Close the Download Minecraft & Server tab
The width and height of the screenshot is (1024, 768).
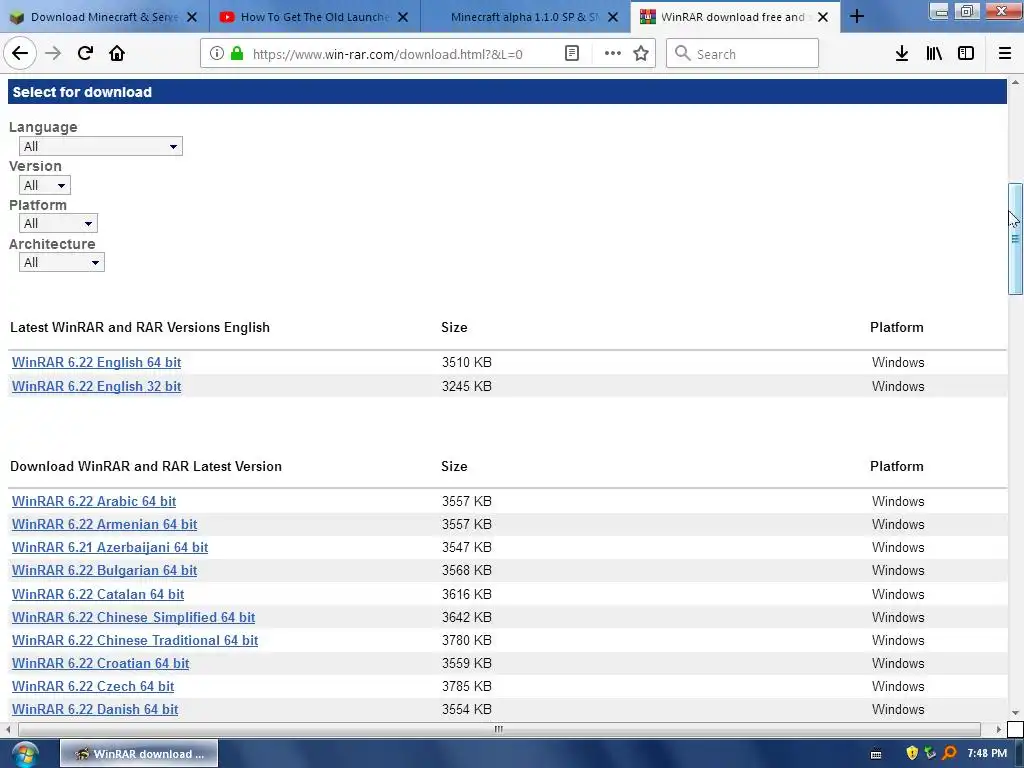pyautogui.click(x=192, y=17)
